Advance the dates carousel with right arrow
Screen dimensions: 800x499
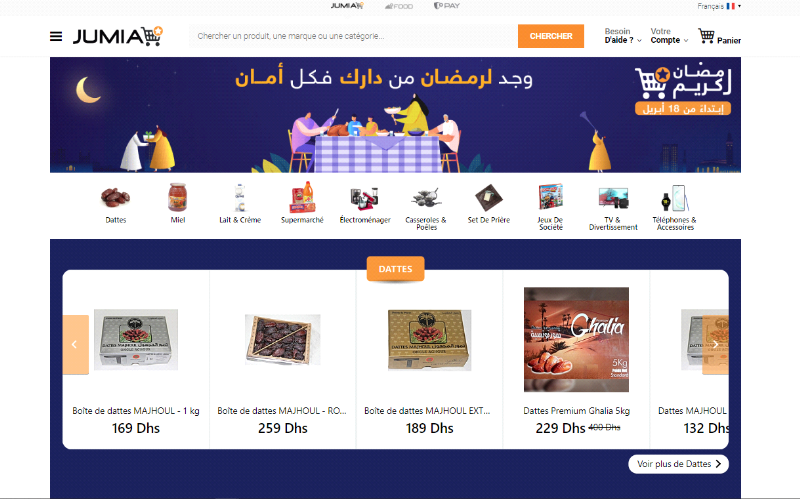[715, 344]
